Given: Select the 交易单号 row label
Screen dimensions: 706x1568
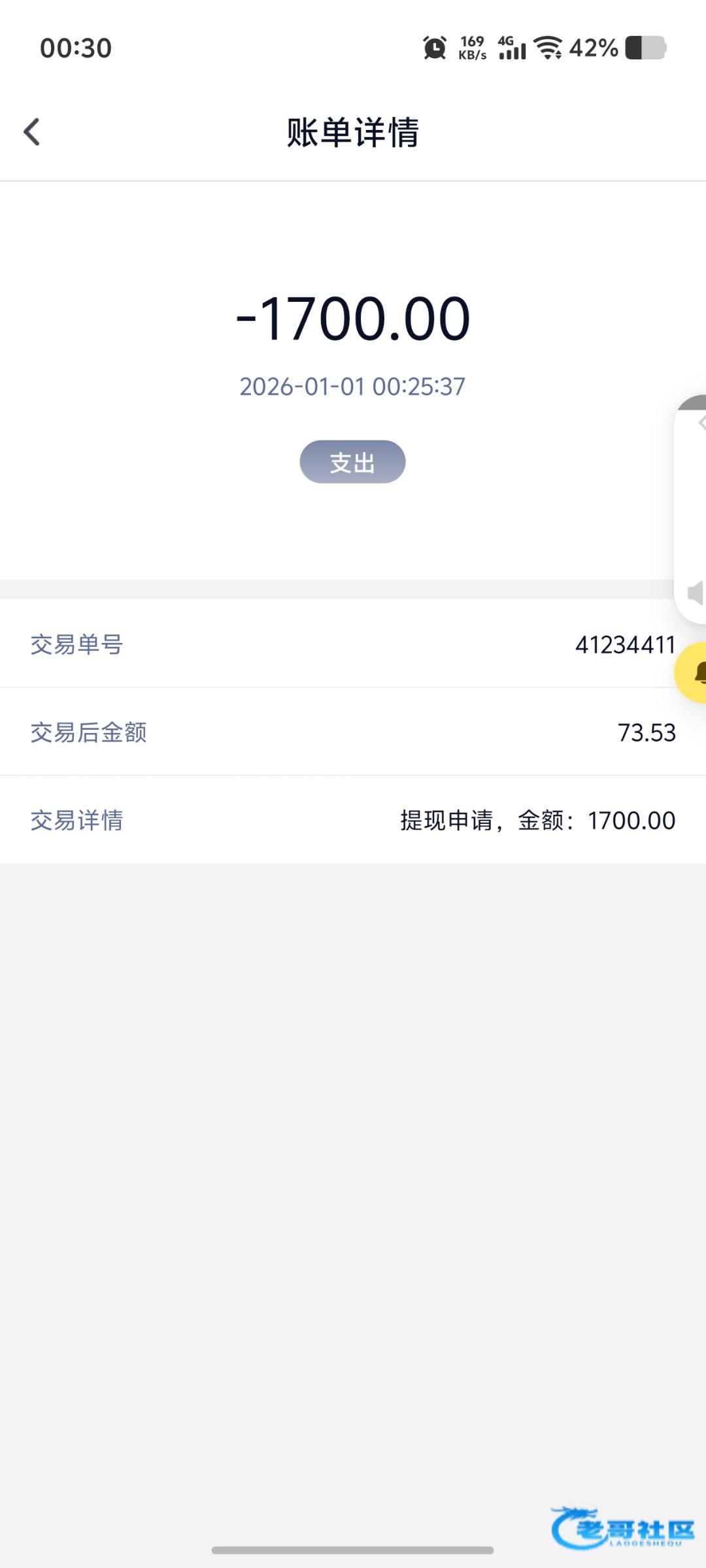Looking at the screenshot, I should 77,645.
